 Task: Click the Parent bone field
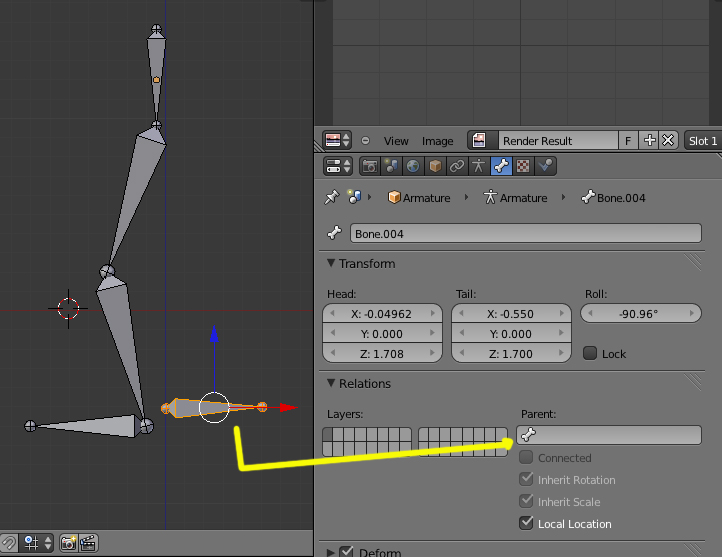[x=609, y=435]
